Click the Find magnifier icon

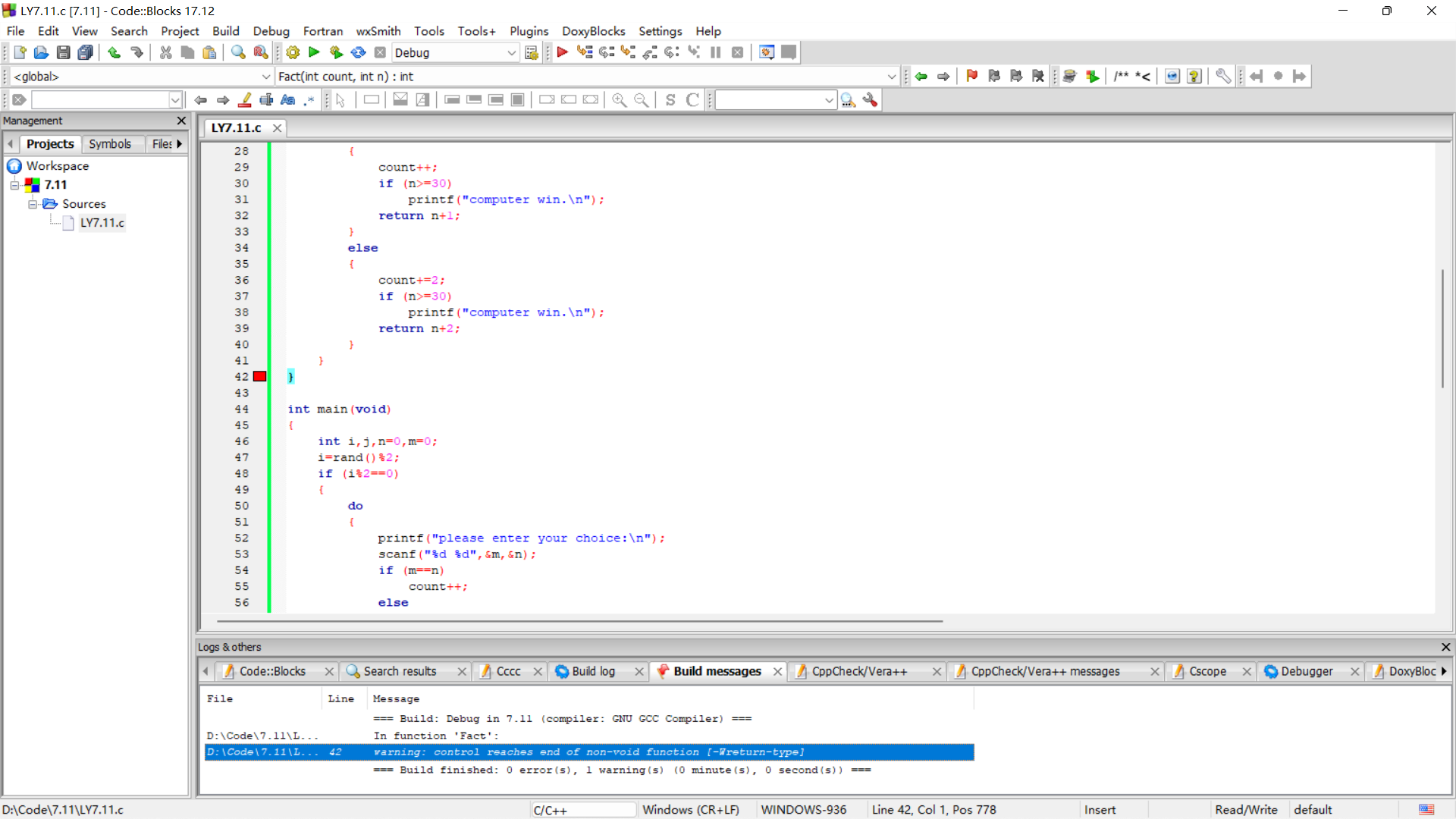(238, 52)
